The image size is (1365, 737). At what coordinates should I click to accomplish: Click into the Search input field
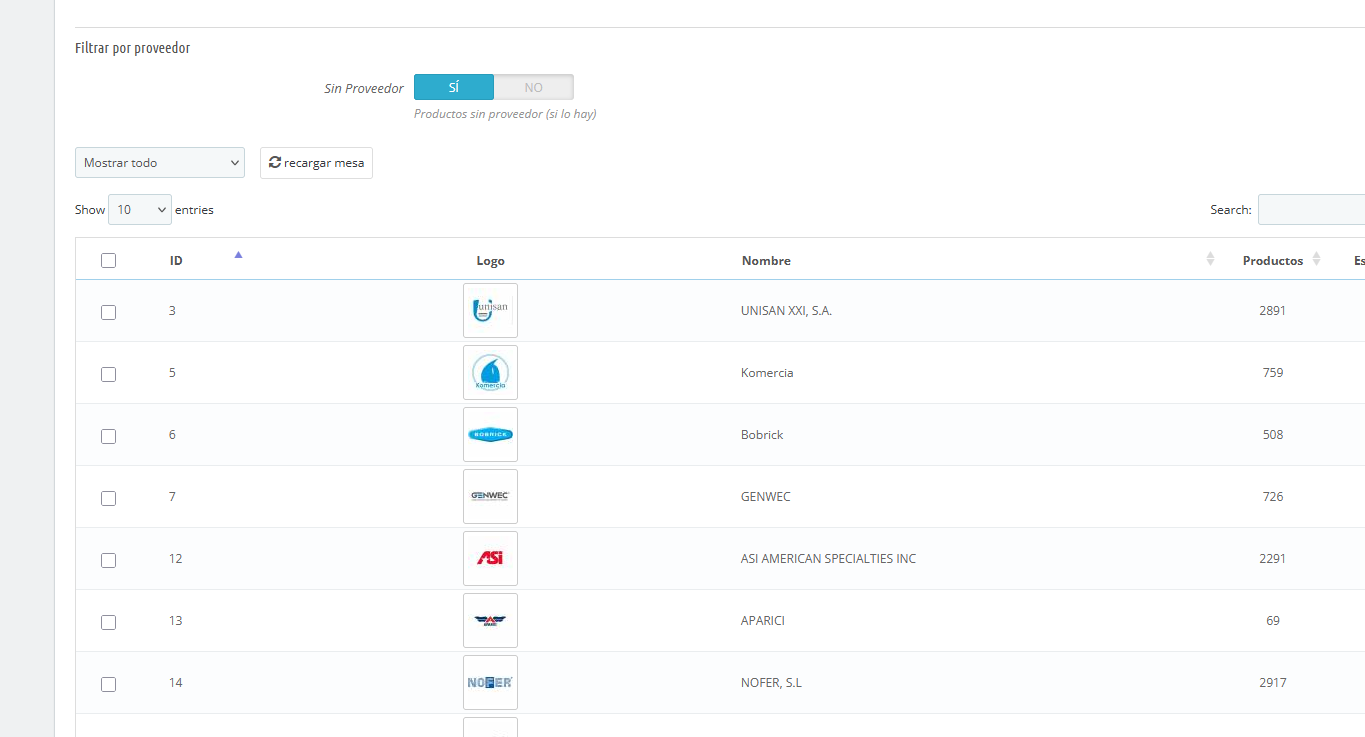(x=1310, y=210)
